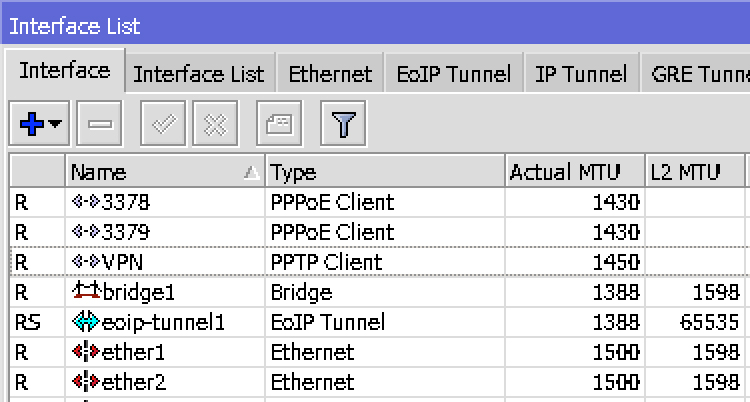Click the Remove minus button
This screenshot has height=402, width=750.
(98, 125)
